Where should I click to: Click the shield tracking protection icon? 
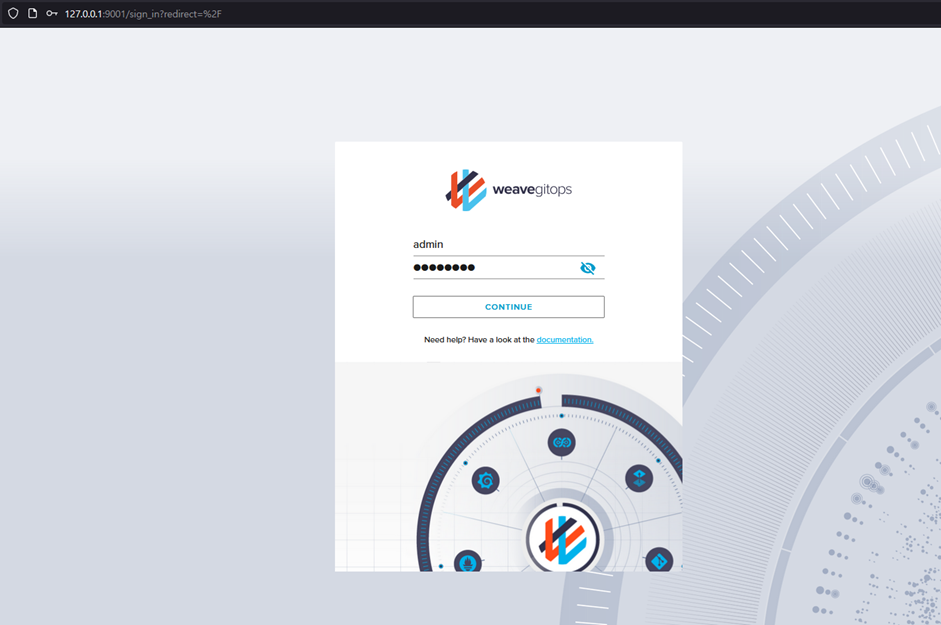point(13,13)
